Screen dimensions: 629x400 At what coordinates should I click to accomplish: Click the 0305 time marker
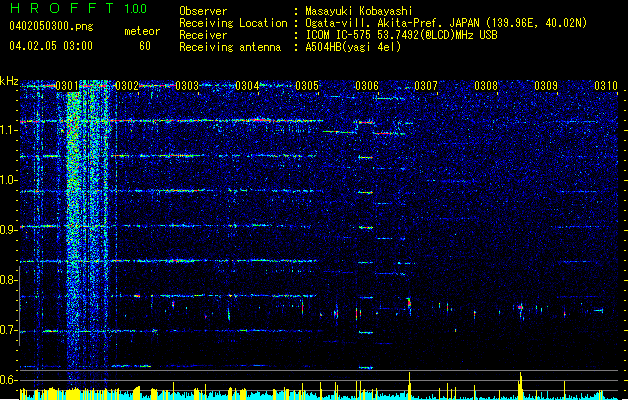coord(307,86)
